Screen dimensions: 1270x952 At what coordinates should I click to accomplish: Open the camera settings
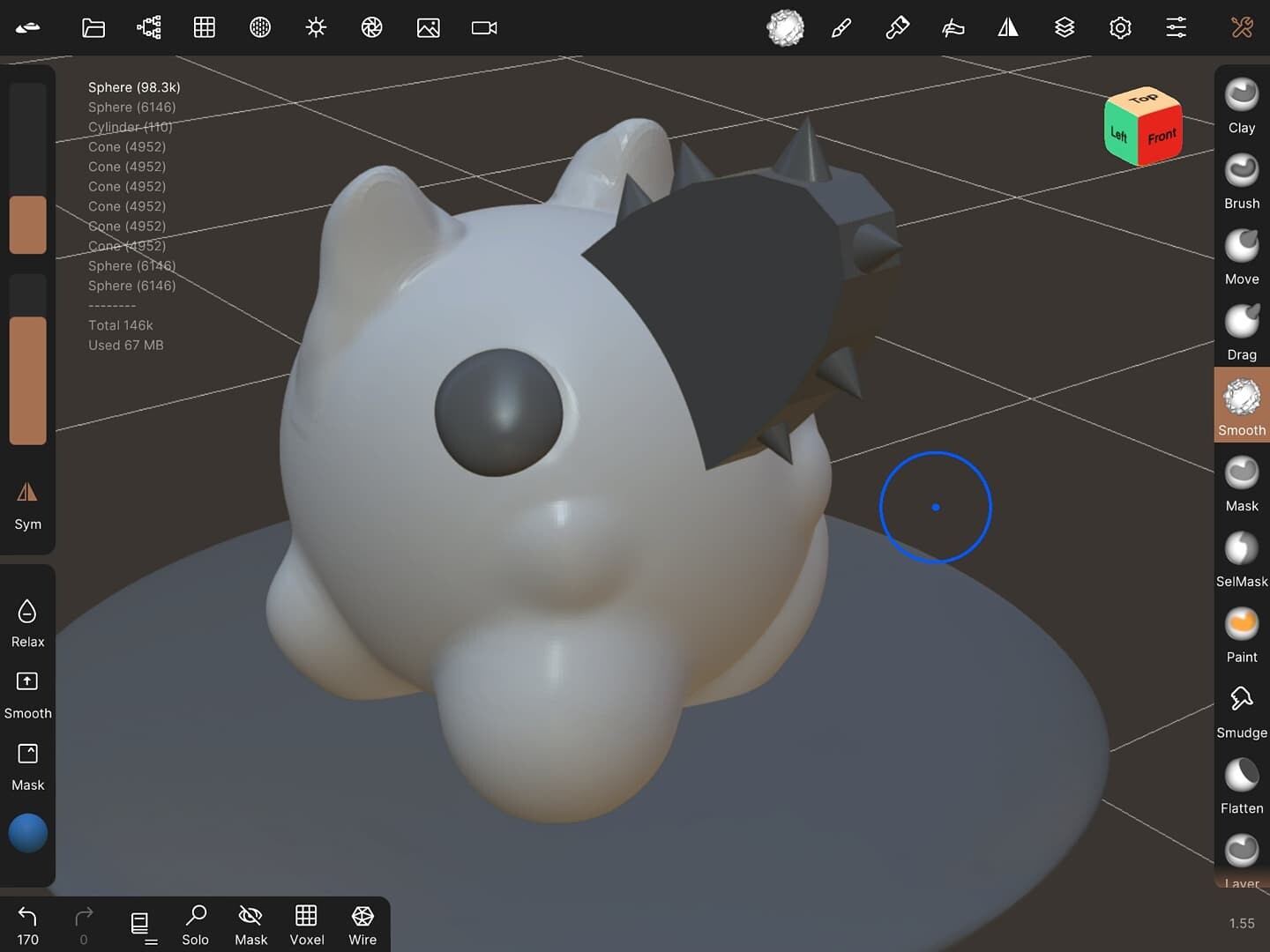tap(483, 27)
